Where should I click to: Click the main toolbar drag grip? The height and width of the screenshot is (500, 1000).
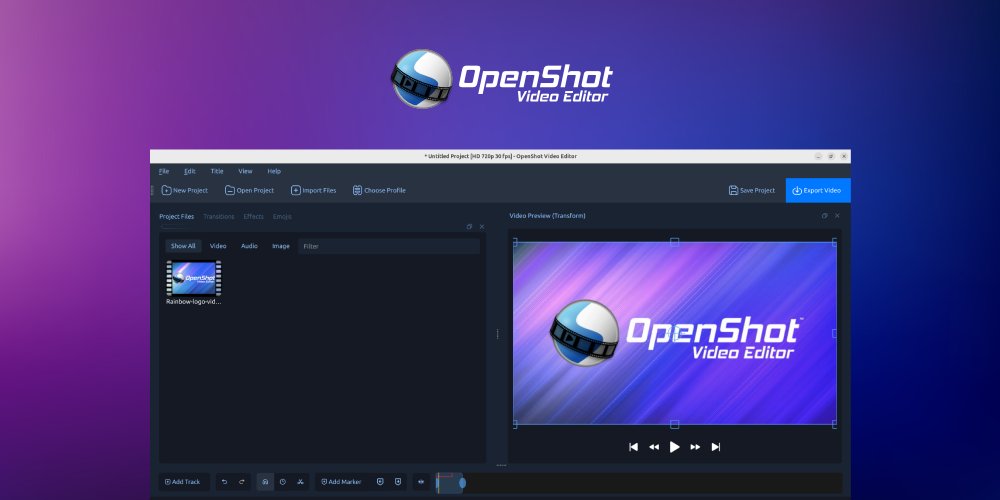point(152,190)
